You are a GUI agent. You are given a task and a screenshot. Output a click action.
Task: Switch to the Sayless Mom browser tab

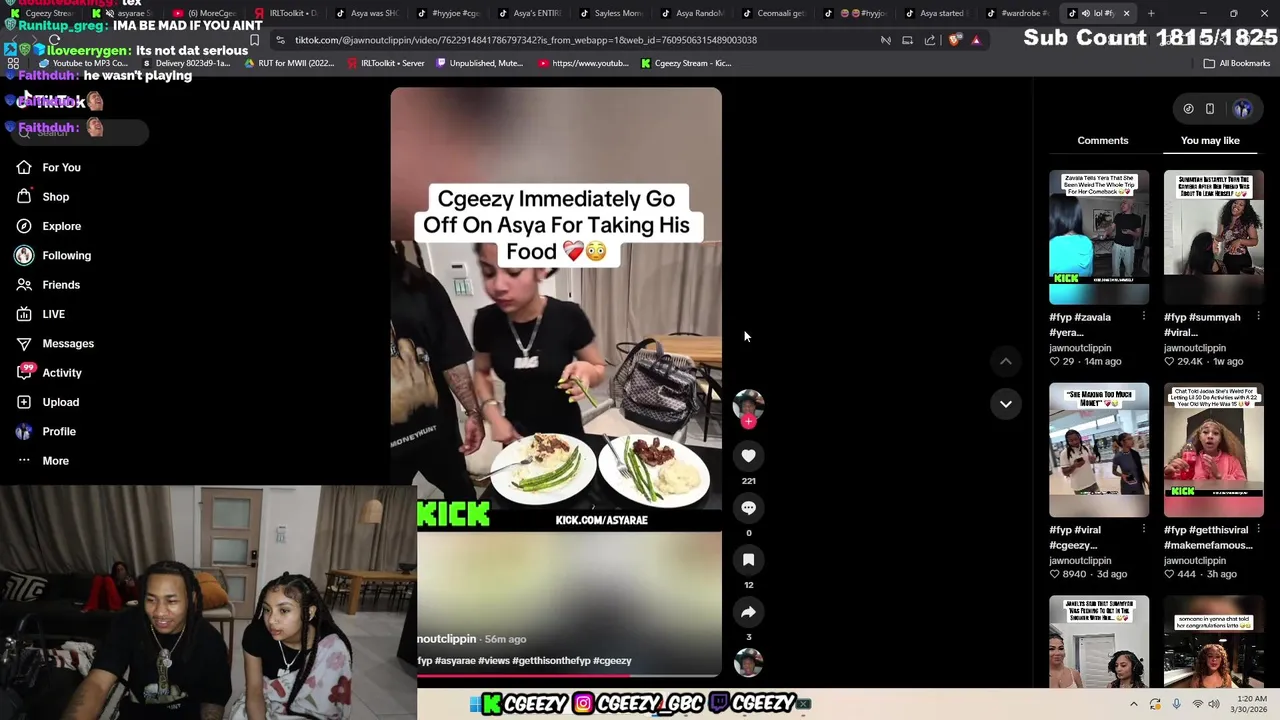610,13
